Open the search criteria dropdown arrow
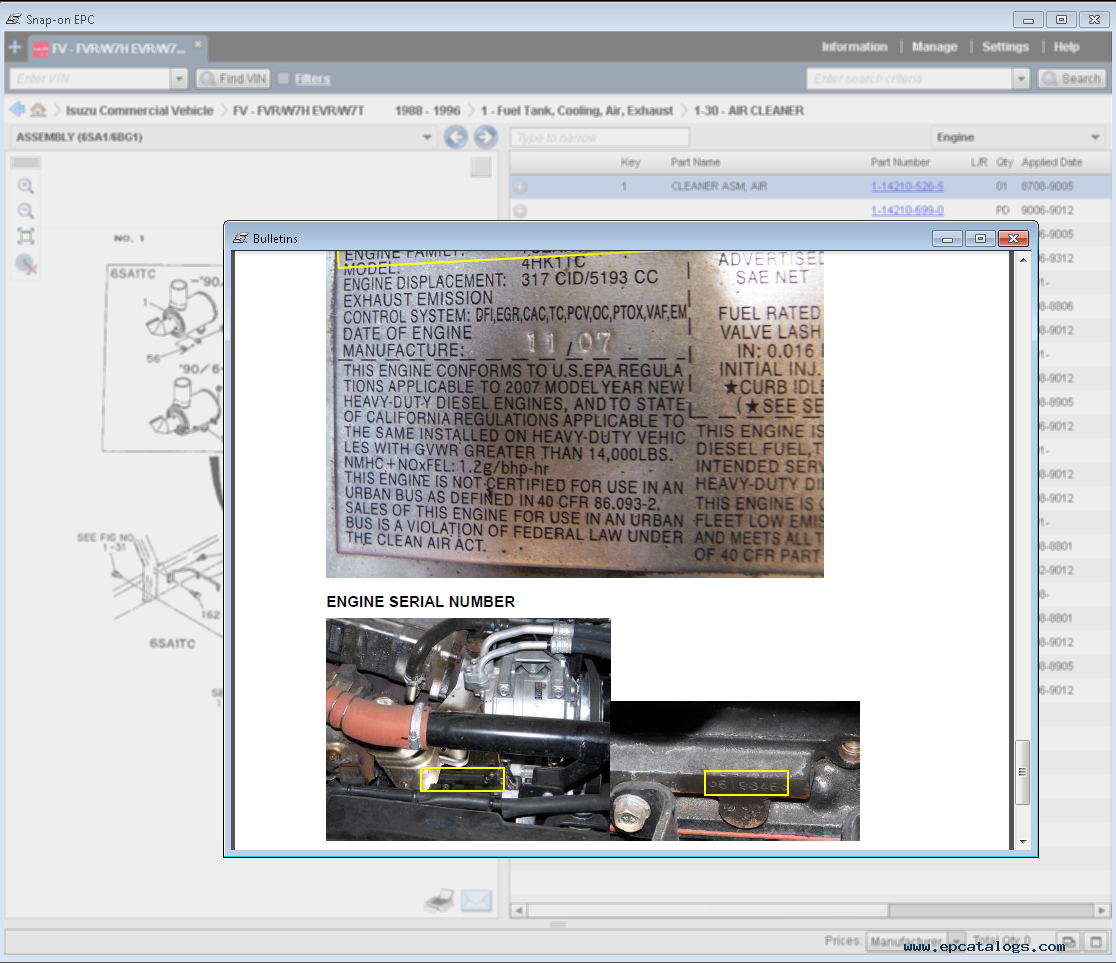The image size is (1116, 963). pos(1021,78)
